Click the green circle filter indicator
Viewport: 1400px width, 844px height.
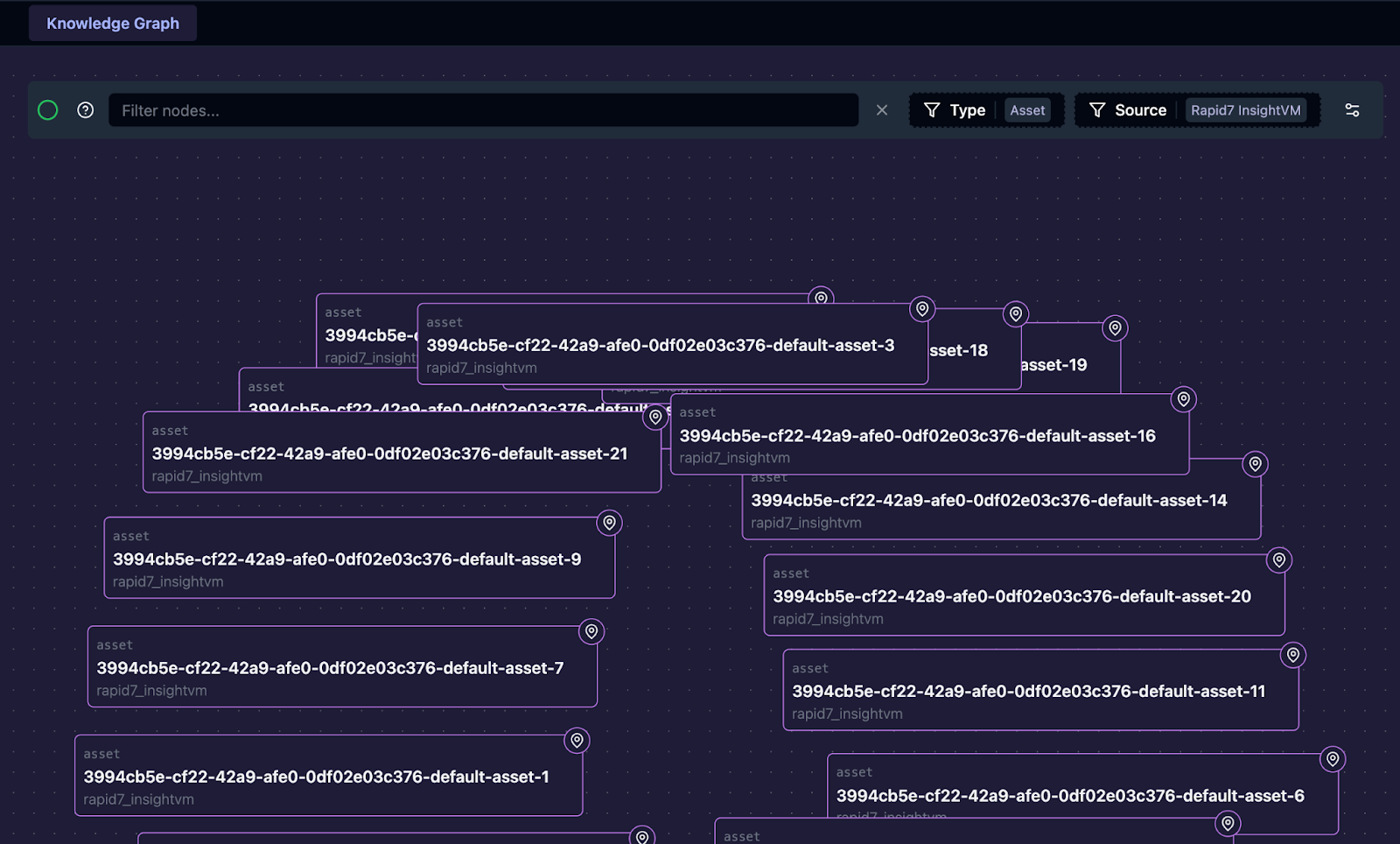click(47, 109)
